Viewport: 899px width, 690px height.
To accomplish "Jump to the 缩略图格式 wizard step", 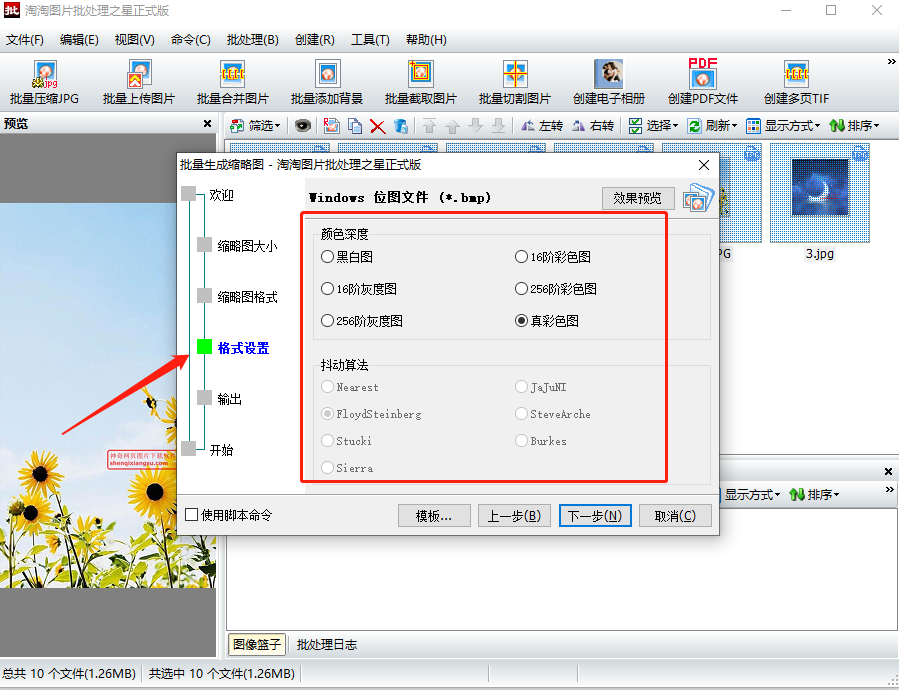I will pos(237,297).
